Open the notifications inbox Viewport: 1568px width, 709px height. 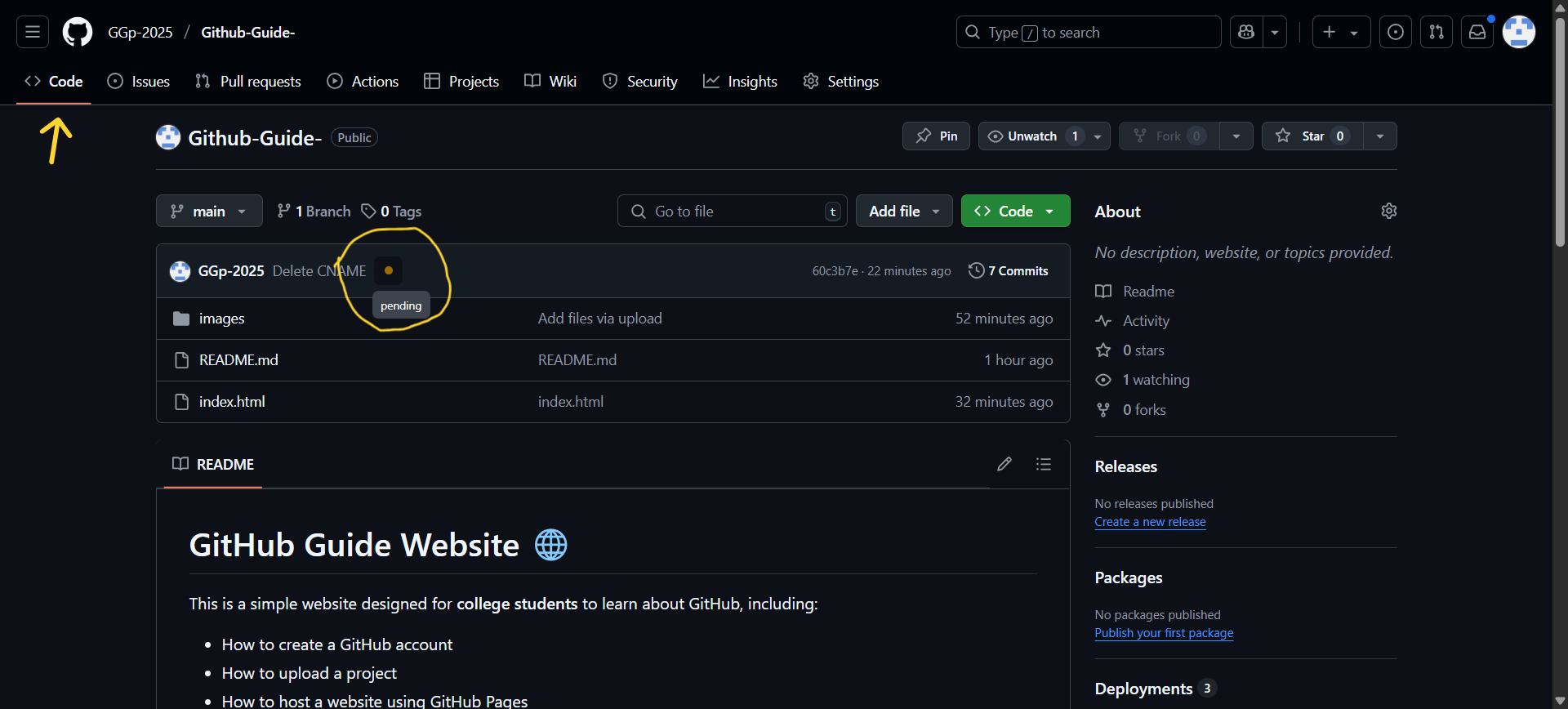[1477, 32]
